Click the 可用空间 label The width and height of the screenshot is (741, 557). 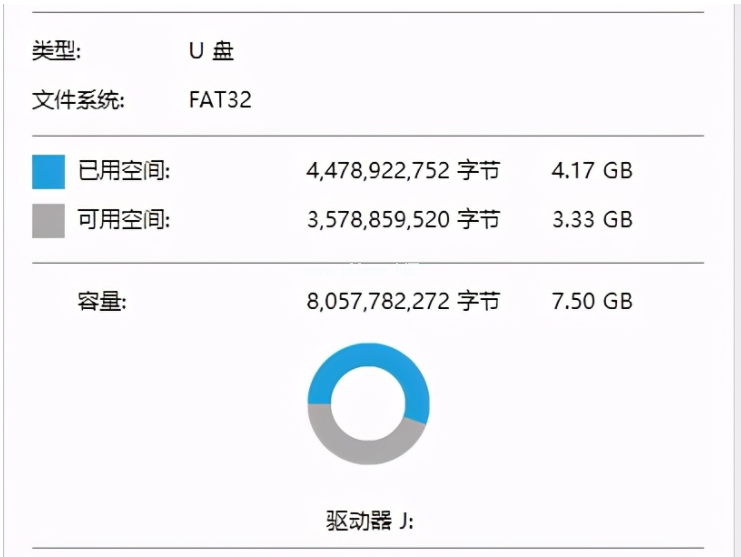click(x=125, y=220)
